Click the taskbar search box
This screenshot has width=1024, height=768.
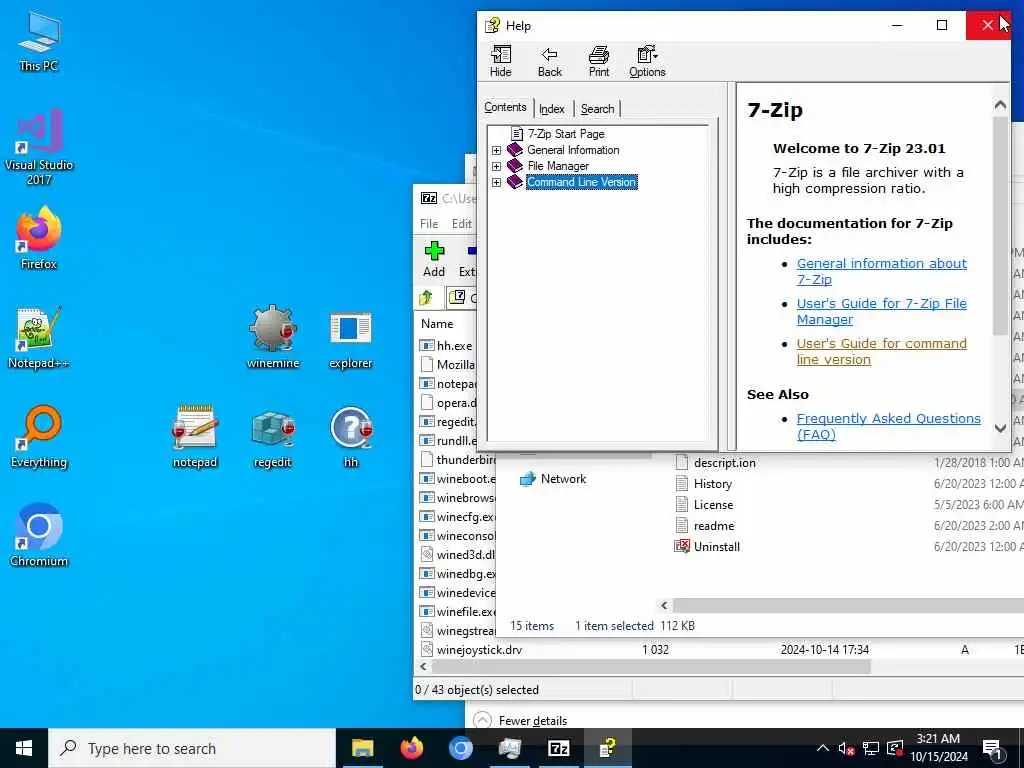(x=192, y=748)
